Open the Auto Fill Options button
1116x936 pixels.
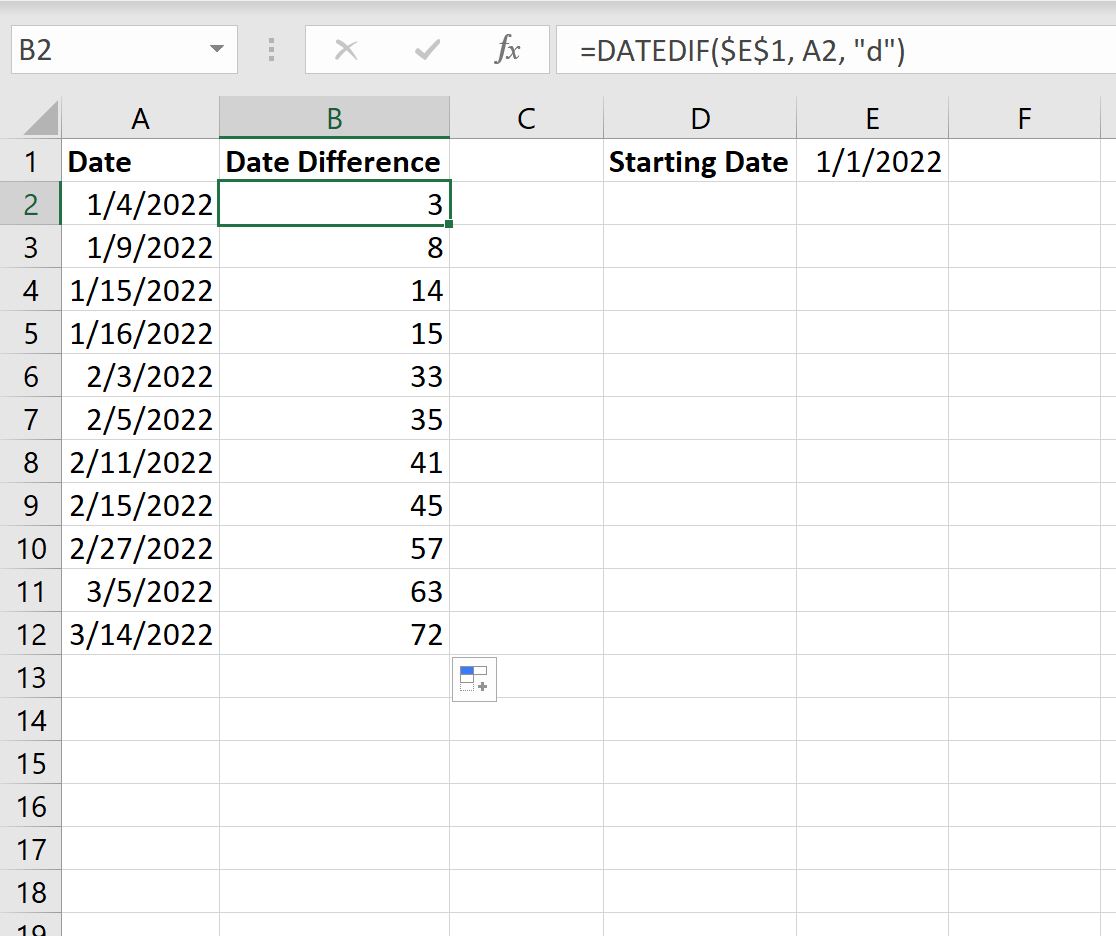474,680
